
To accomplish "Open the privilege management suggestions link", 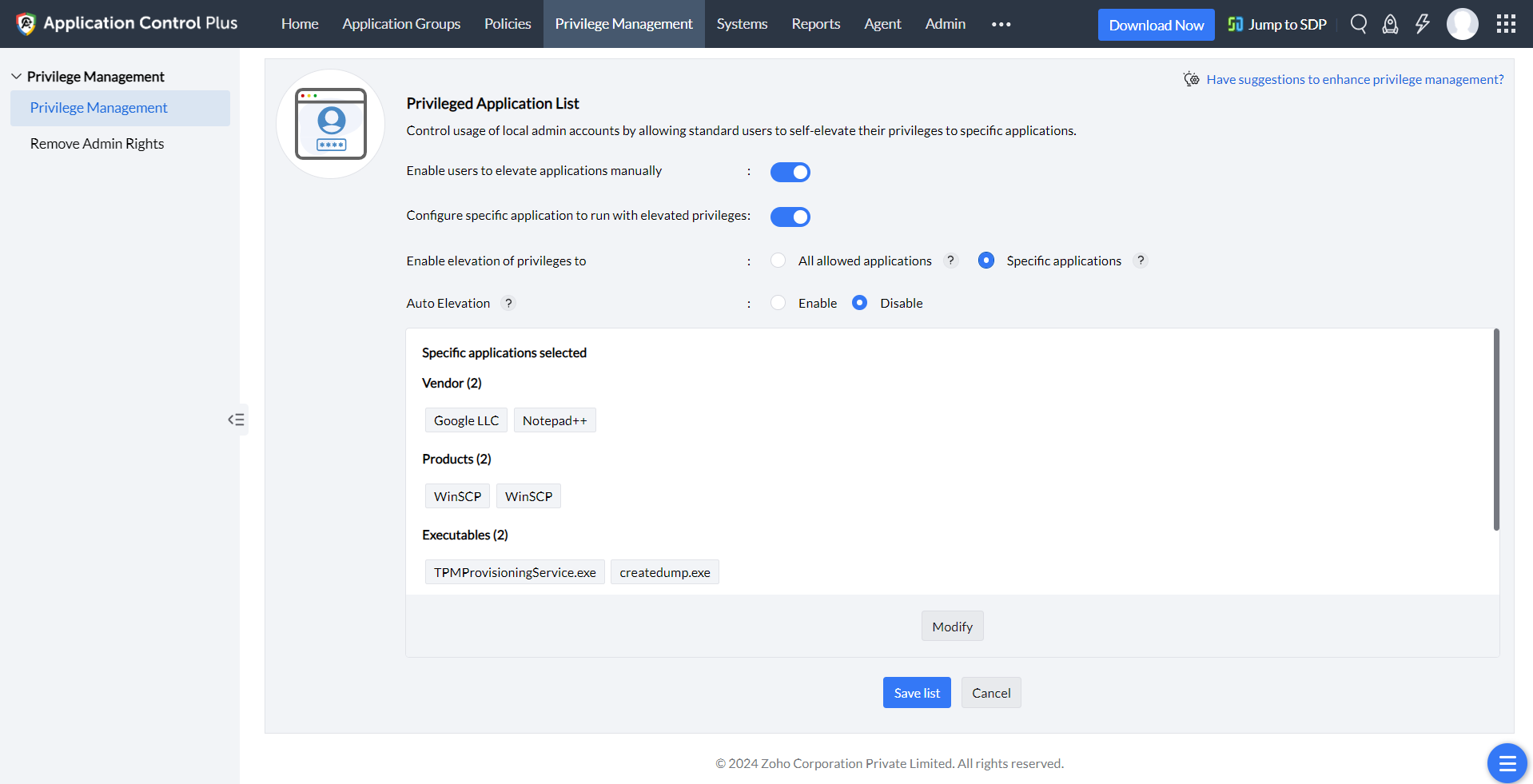I will coord(1354,79).
